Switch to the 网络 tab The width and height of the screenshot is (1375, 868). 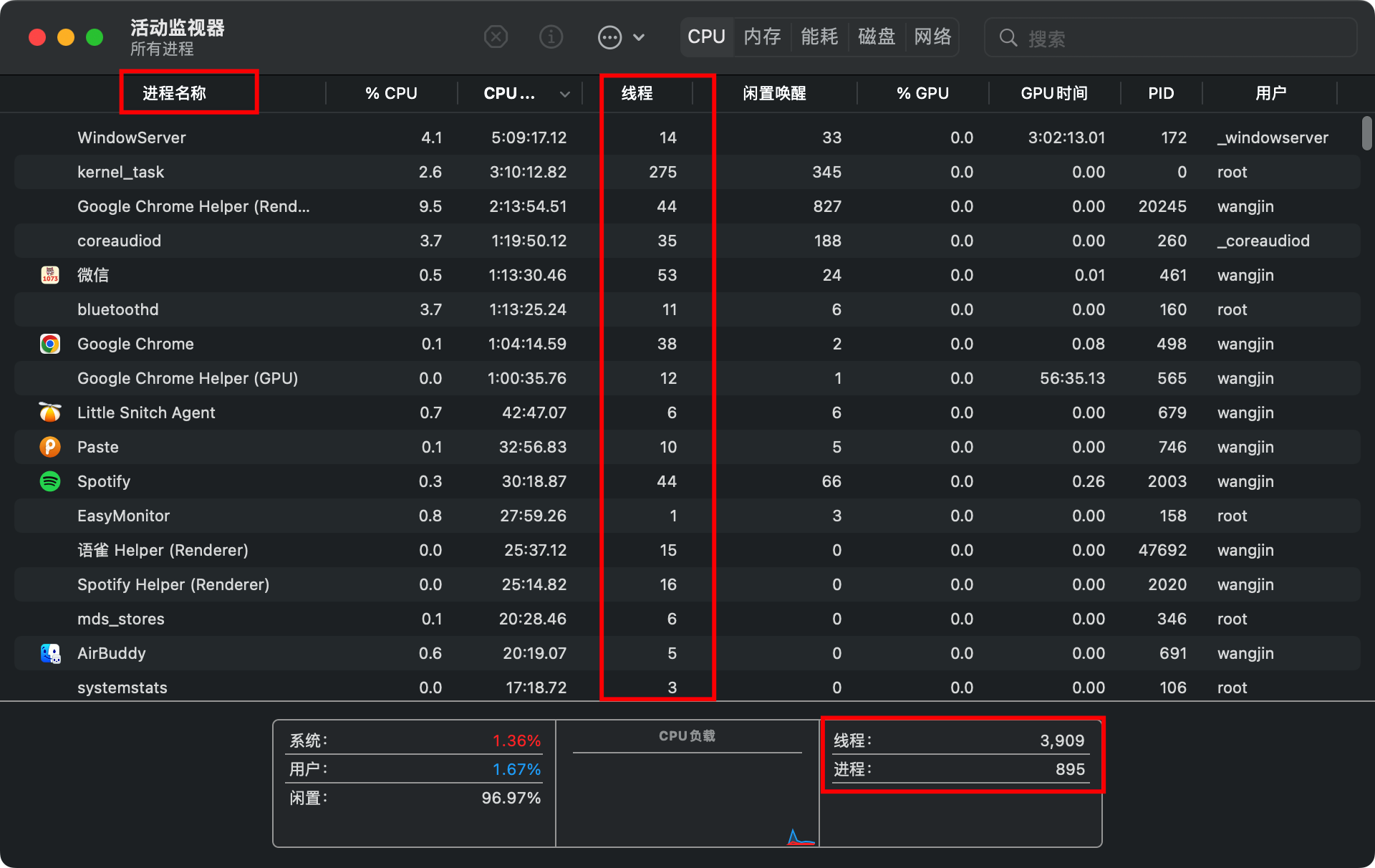click(932, 37)
